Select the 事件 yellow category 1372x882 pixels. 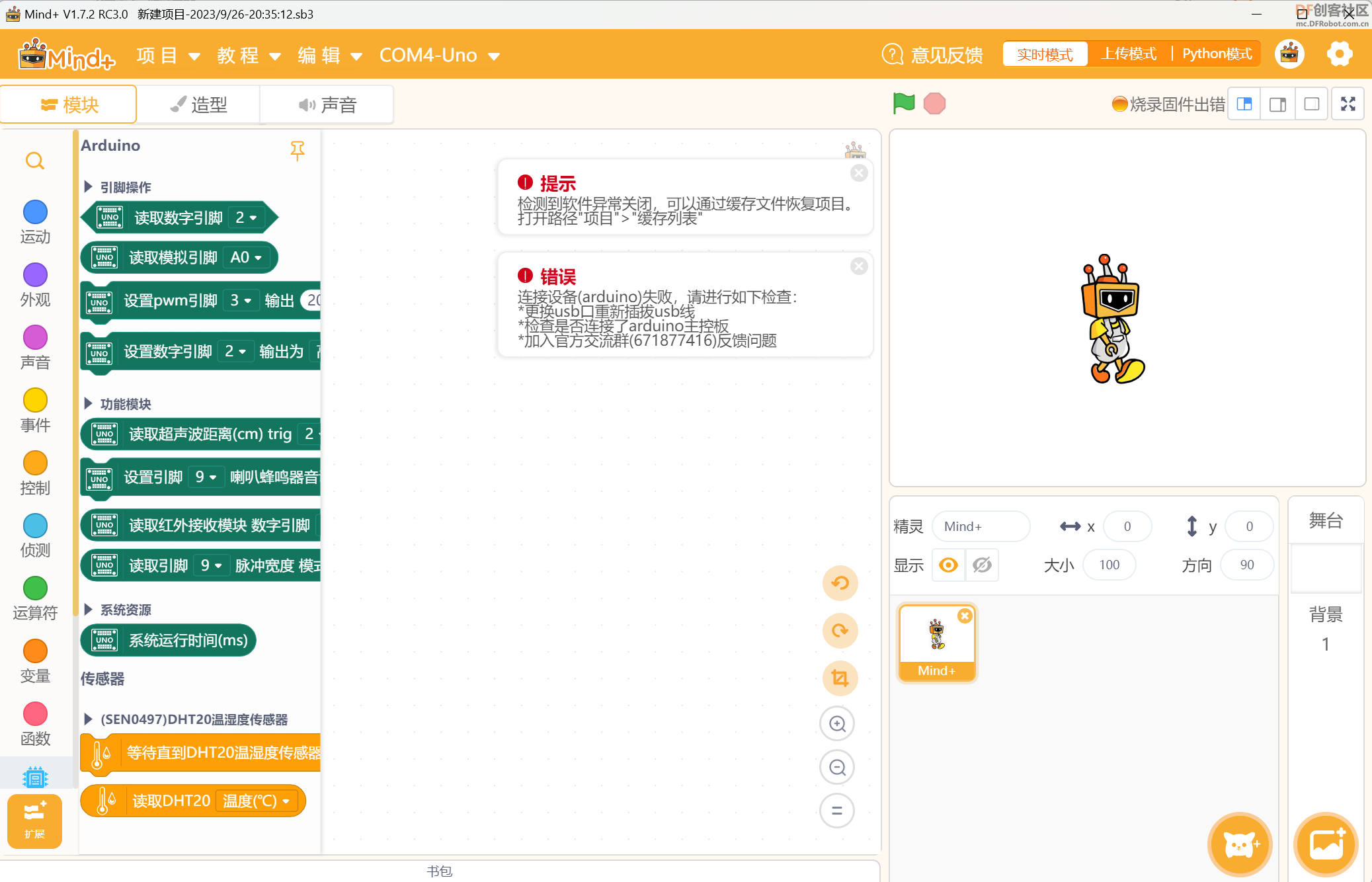pyautogui.click(x=35, y=411)
